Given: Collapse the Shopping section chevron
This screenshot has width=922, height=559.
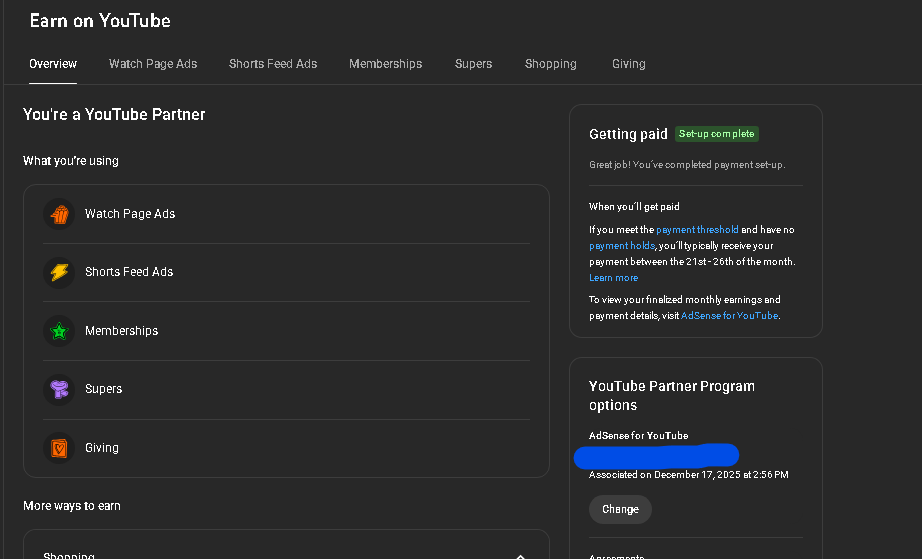Looking at the screenshot, I should click(520, 555).
